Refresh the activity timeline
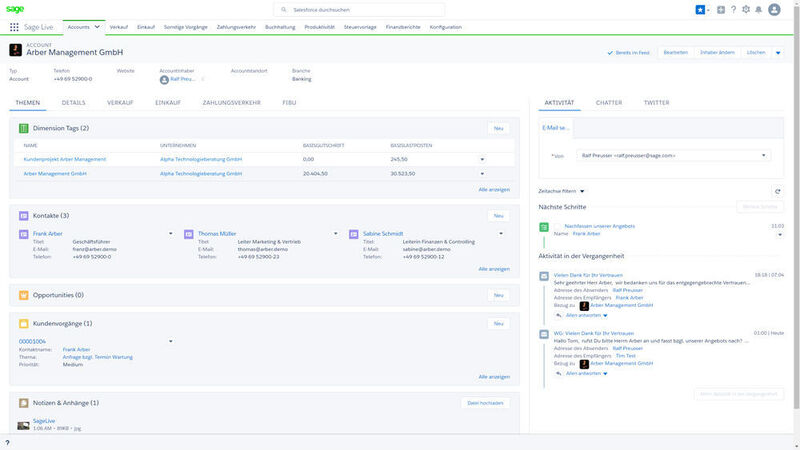 click(778, 191)
